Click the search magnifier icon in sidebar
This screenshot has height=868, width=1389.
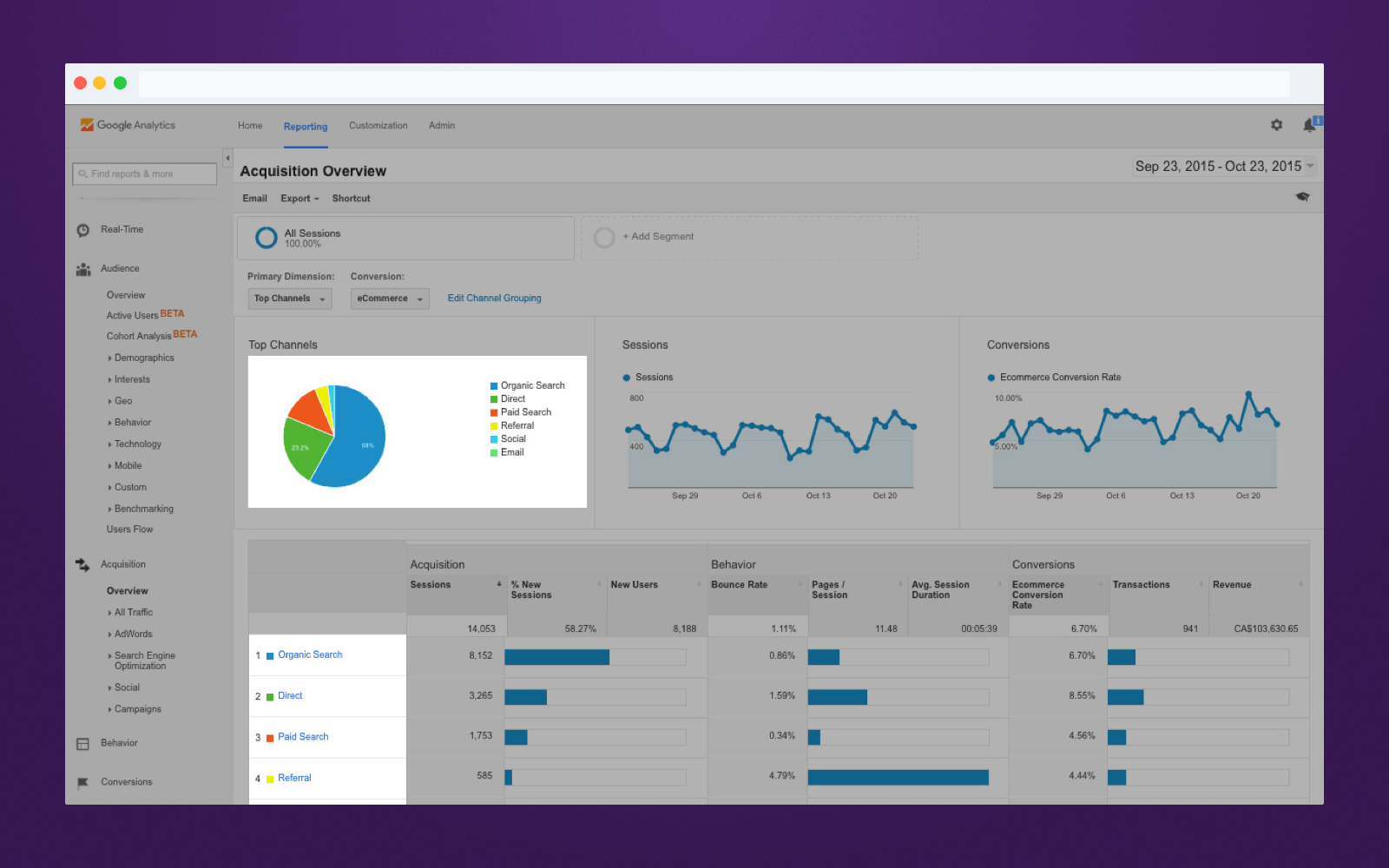pos(83,174)
